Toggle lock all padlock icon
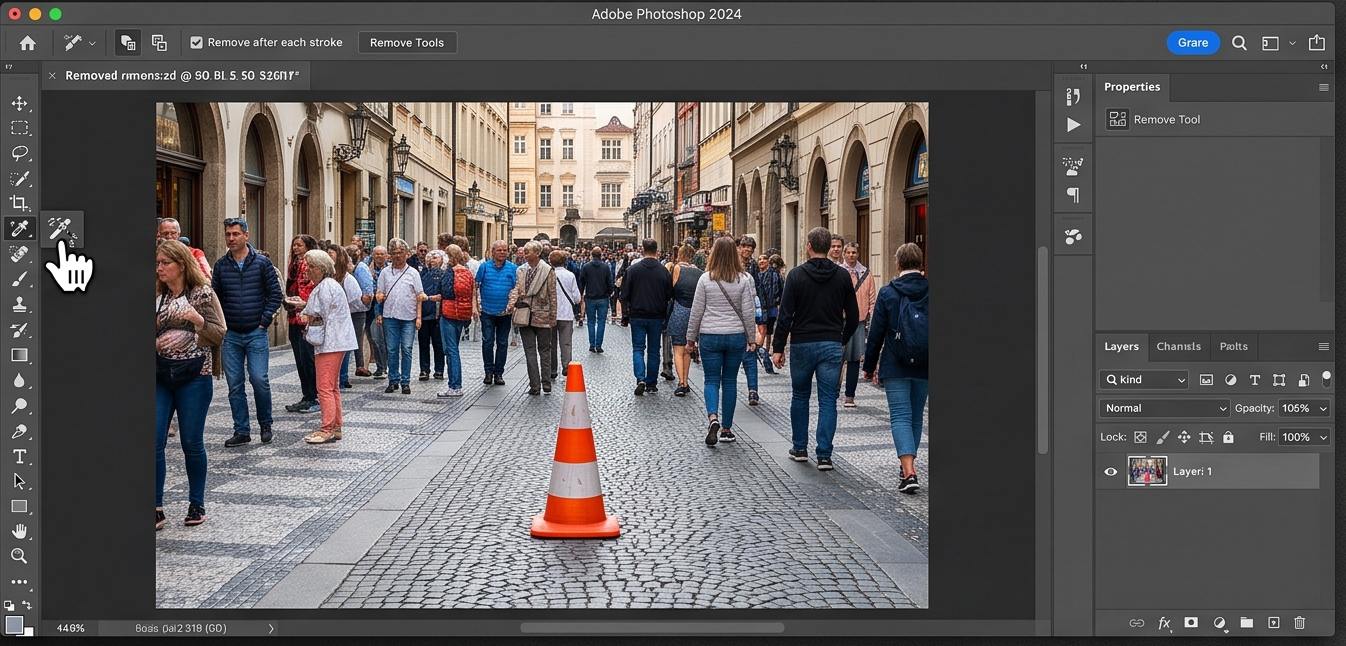The width and height of the screenshot is (1346, 646). 1228,437
